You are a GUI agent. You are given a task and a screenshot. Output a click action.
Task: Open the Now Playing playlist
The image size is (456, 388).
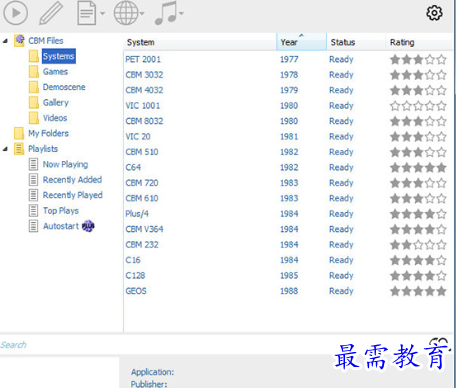click(x=65, y=164)
